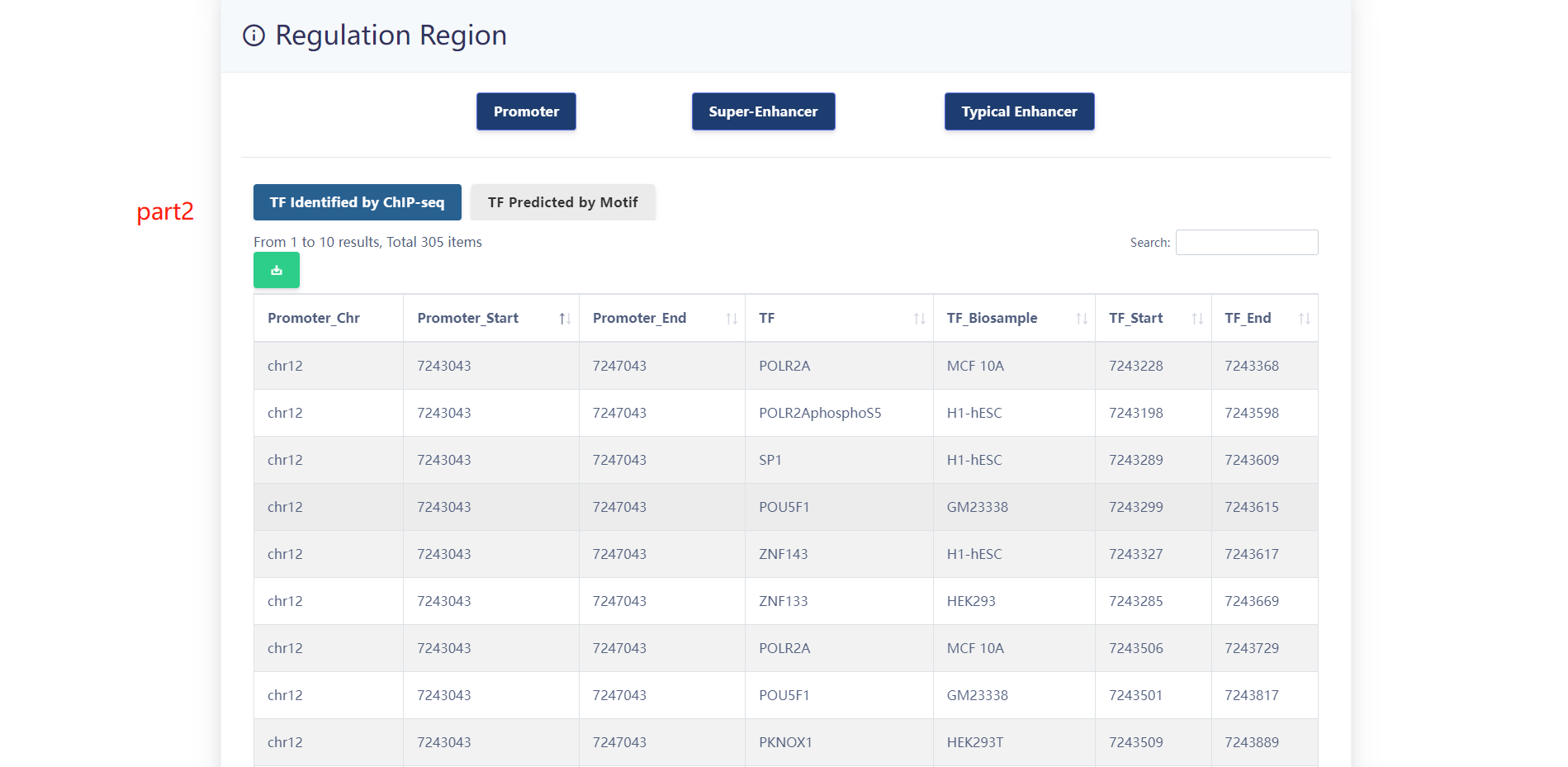This screenshot has width=1568, height=767.
Task: Sort by Promoter_Start column arrows
Action: [x=565, y=319]
